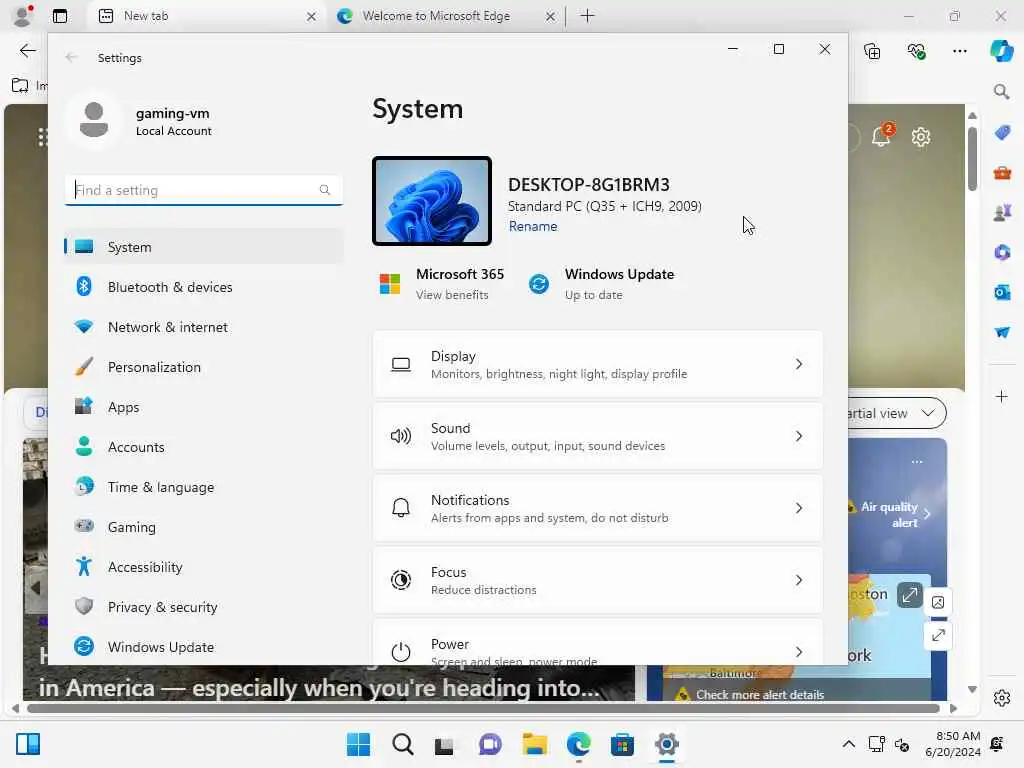Viewport: 1024px width, 768px height.
Task: Select Gaming in Settings sidebar
Action: tap(204, 527)
